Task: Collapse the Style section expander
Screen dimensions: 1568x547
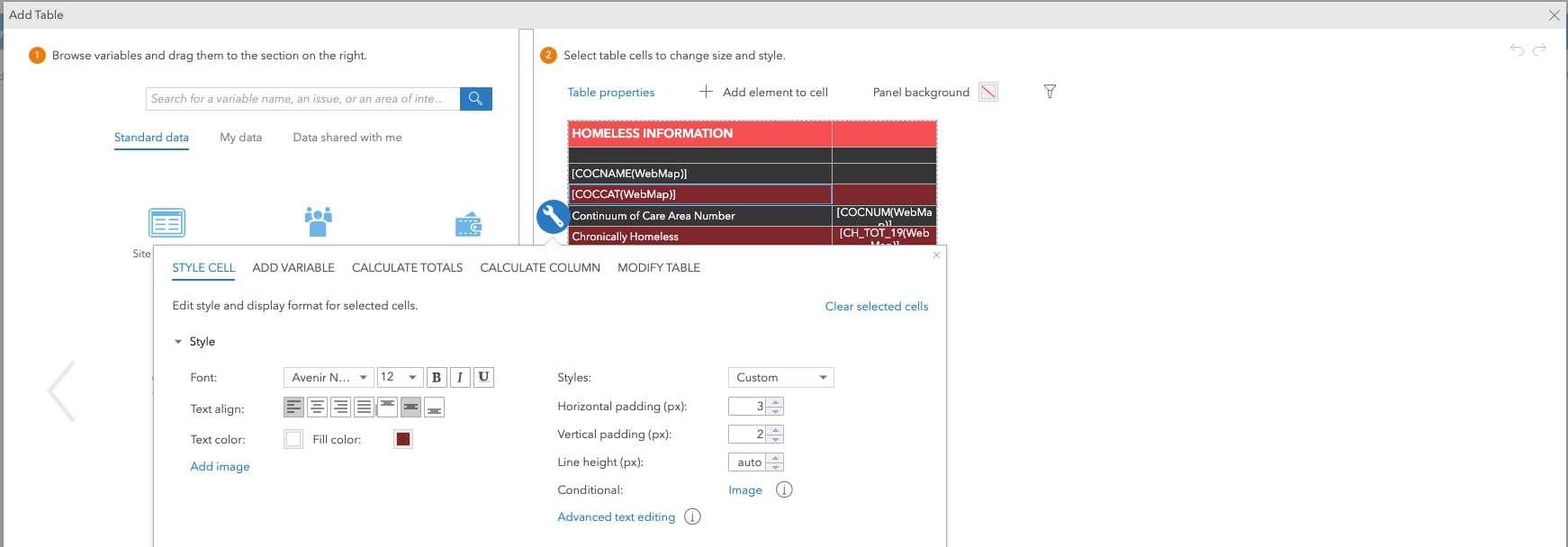Action: pyautogui.click(x=178, y=342)
